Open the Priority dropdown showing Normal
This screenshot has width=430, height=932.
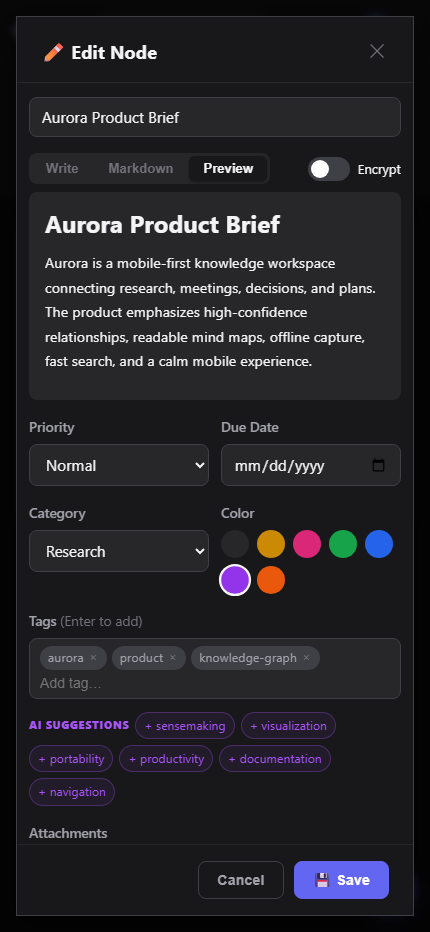(119, 465)
